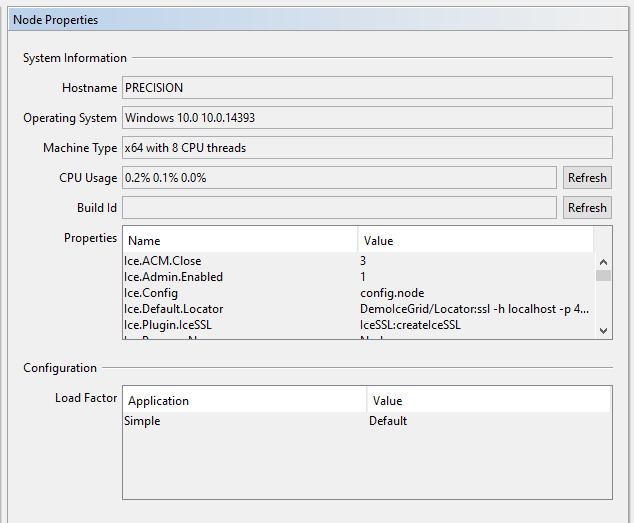Select the Operating System text field
634x523 pixels.
[367, 118]
